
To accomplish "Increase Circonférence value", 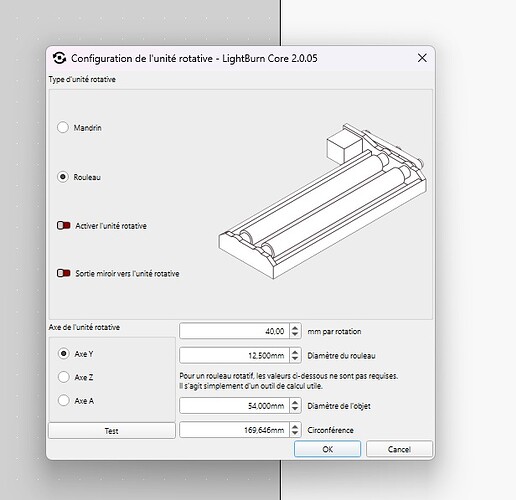I will [295, 426].
